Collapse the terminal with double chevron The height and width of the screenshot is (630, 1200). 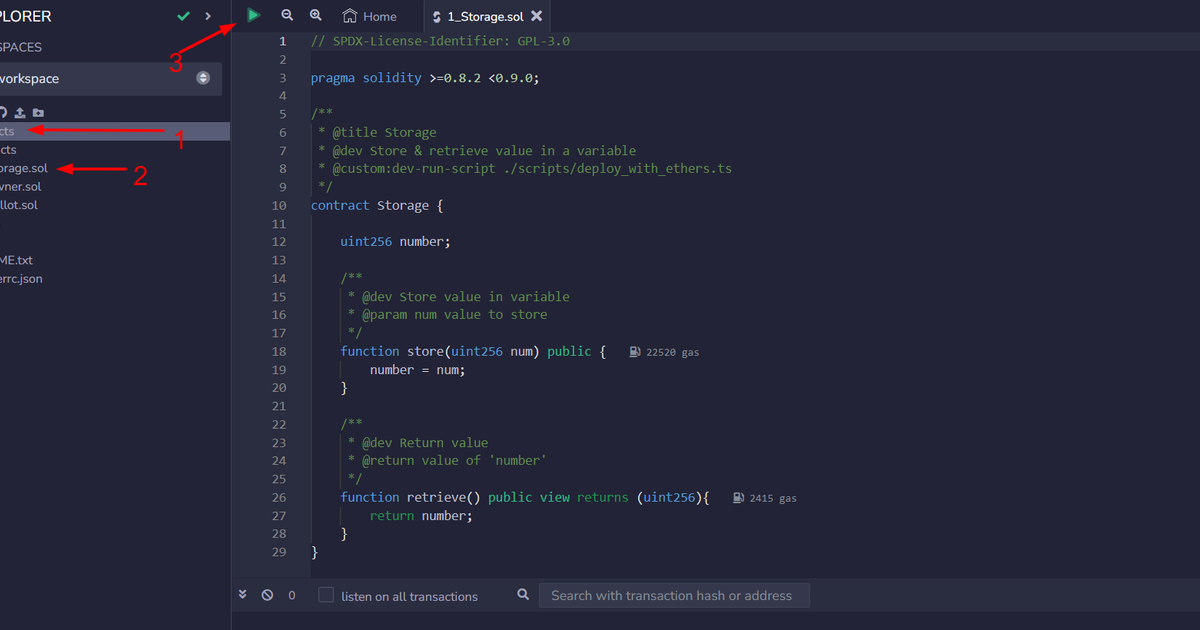(x=243, y=594)
